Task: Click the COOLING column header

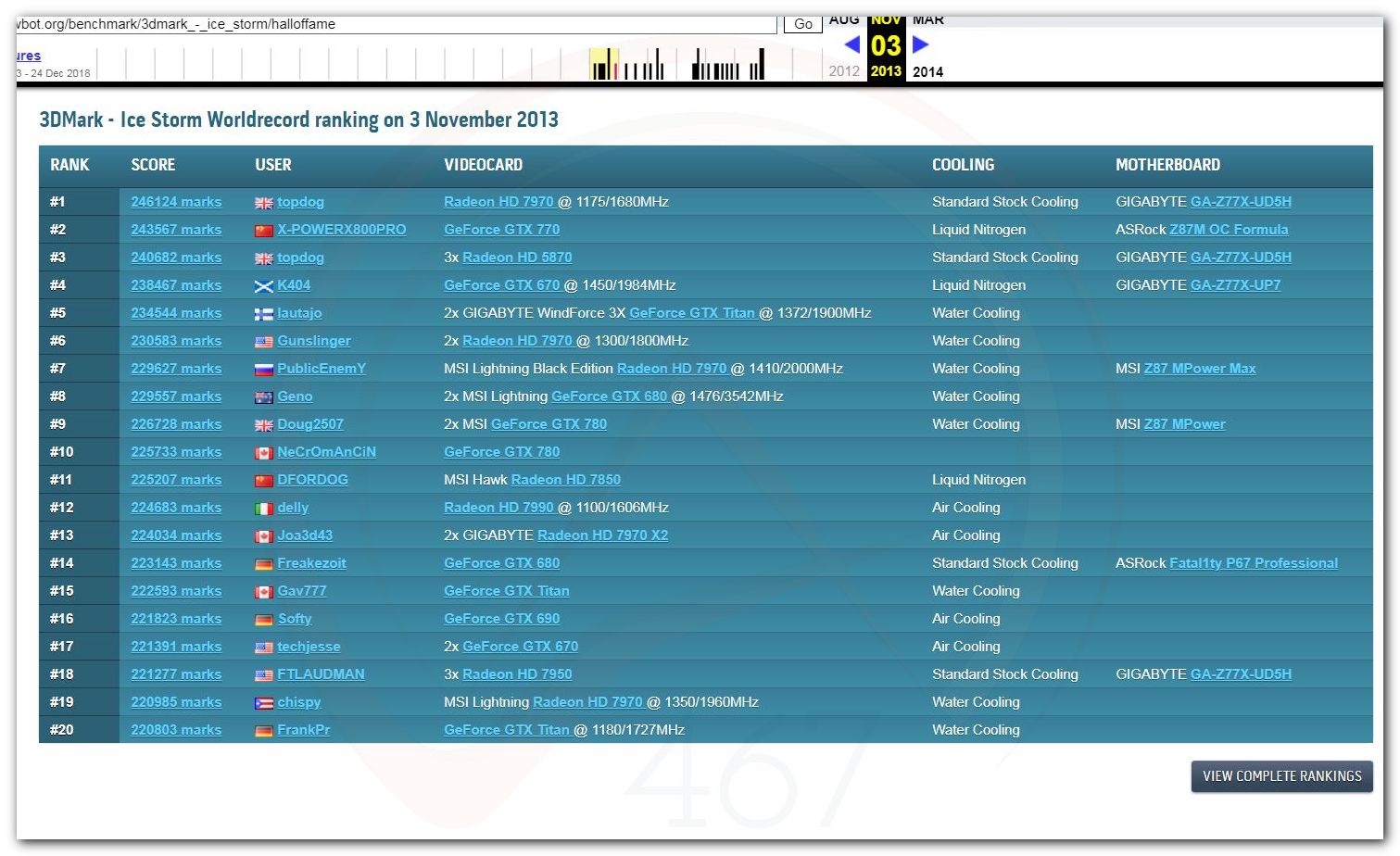Action: click(963, 165)
